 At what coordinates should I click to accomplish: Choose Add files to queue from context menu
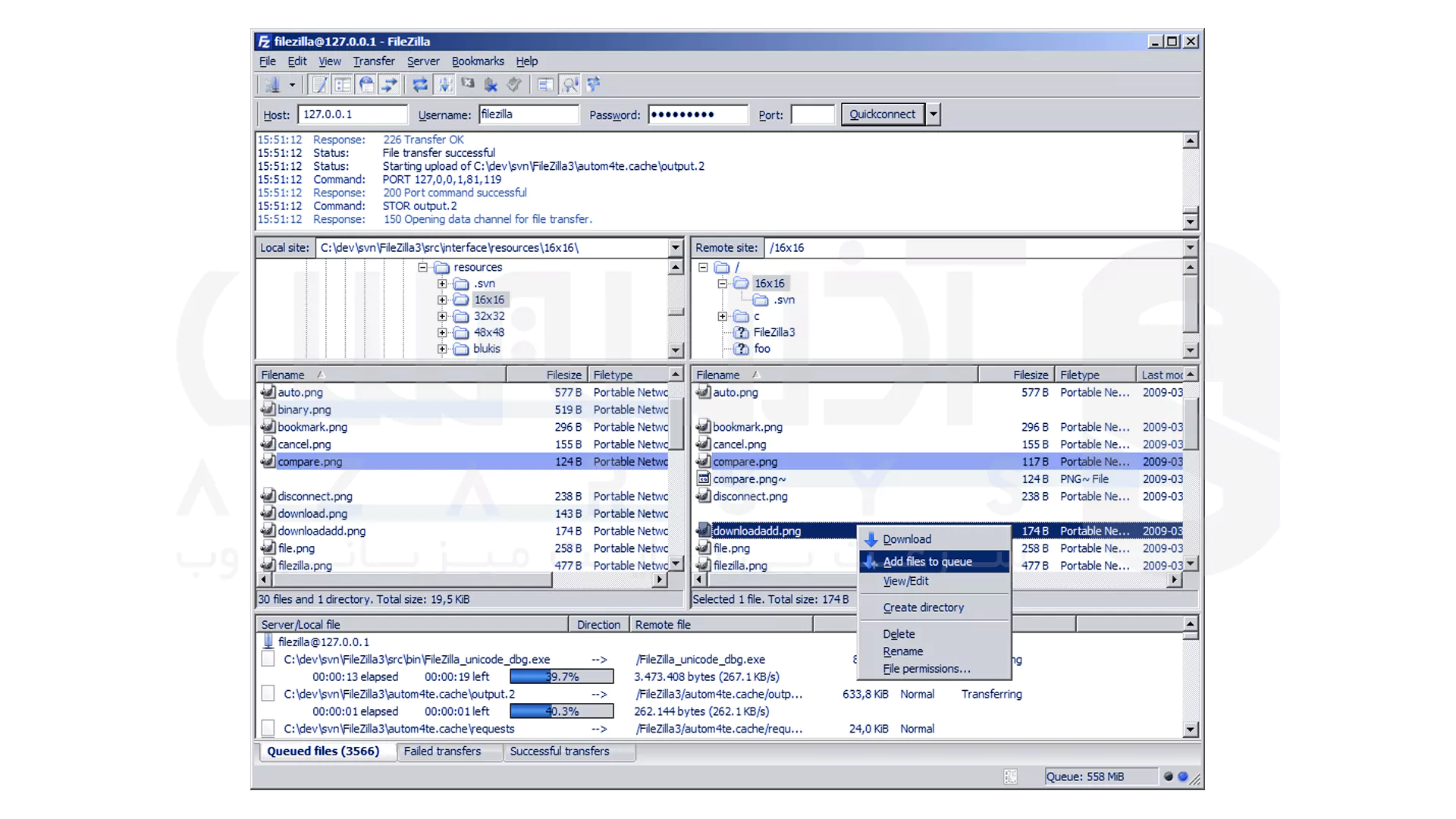pyautogui.click(x=927, y=561)
